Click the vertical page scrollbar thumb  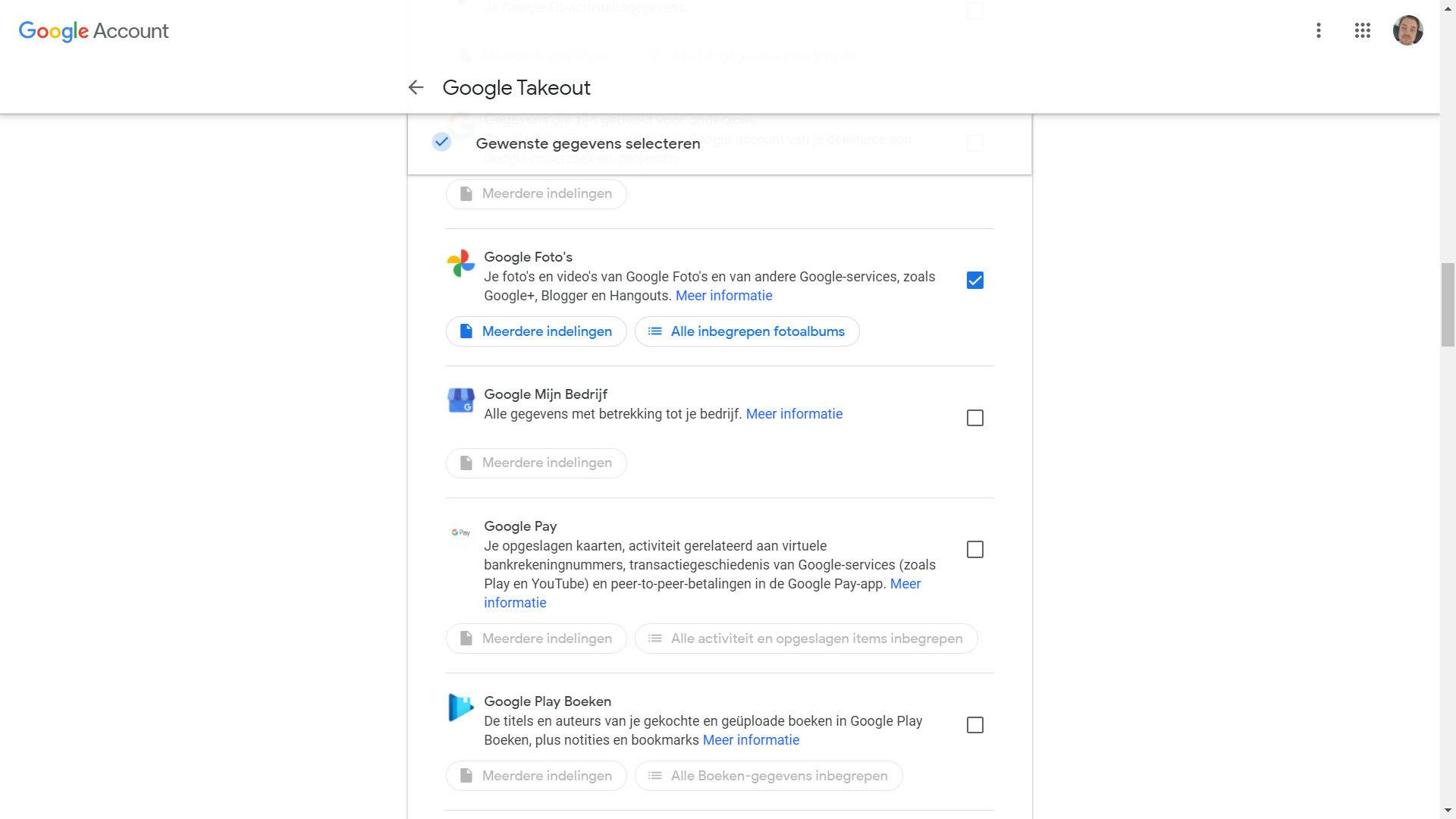click(x=1448, y=303)
